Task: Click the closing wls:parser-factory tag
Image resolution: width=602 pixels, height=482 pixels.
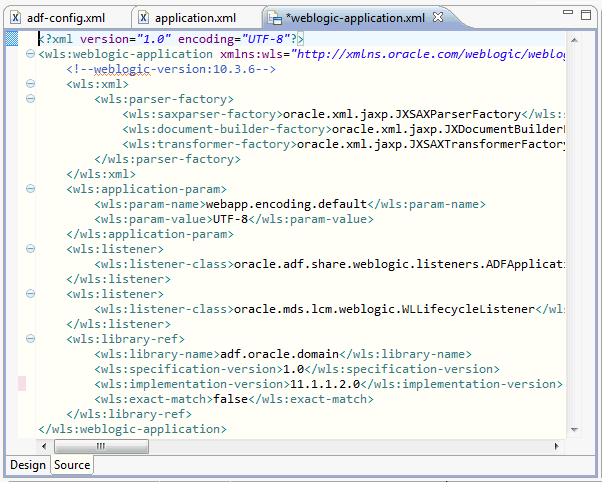Action: 168,159
